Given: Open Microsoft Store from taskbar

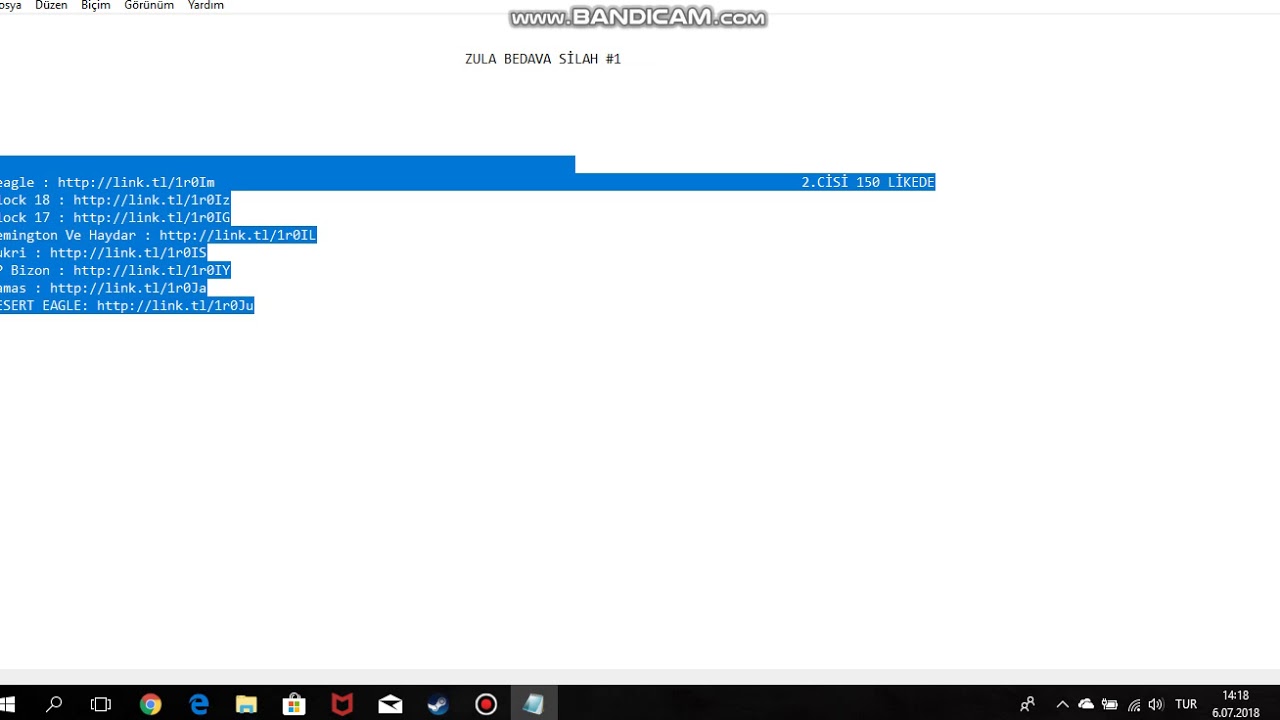Looking at the screenshot, I should [294, 704].
